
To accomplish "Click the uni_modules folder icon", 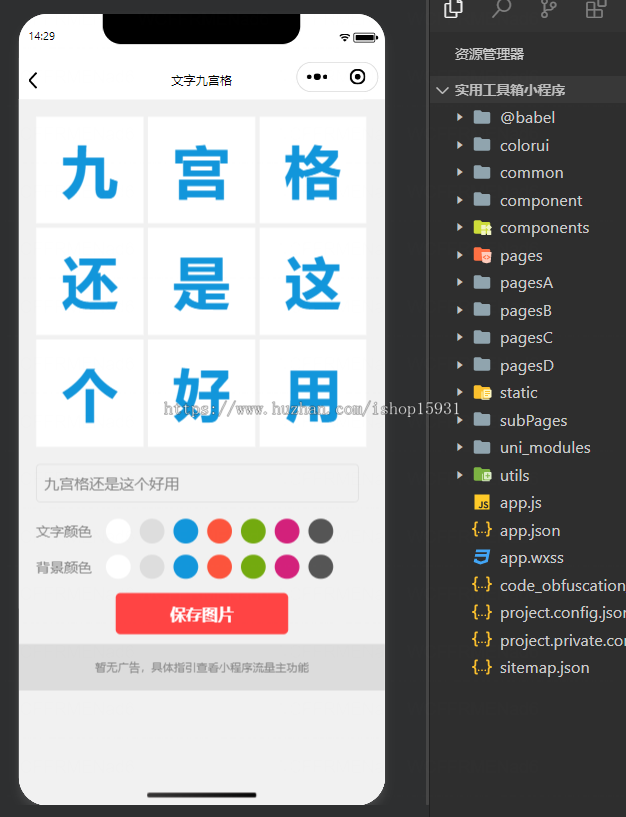I will 482,447.
